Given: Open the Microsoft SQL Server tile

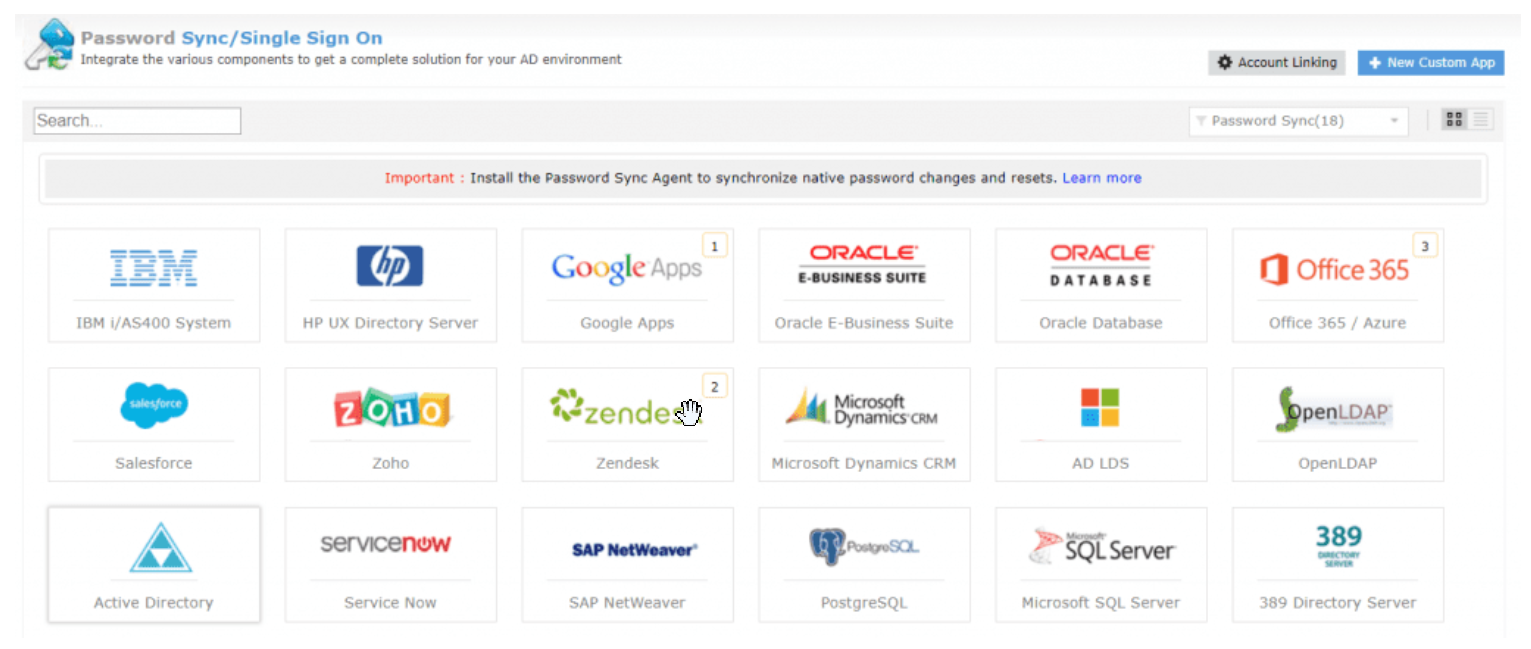Looking at the screenshot, I should (x=1100, y=564).
